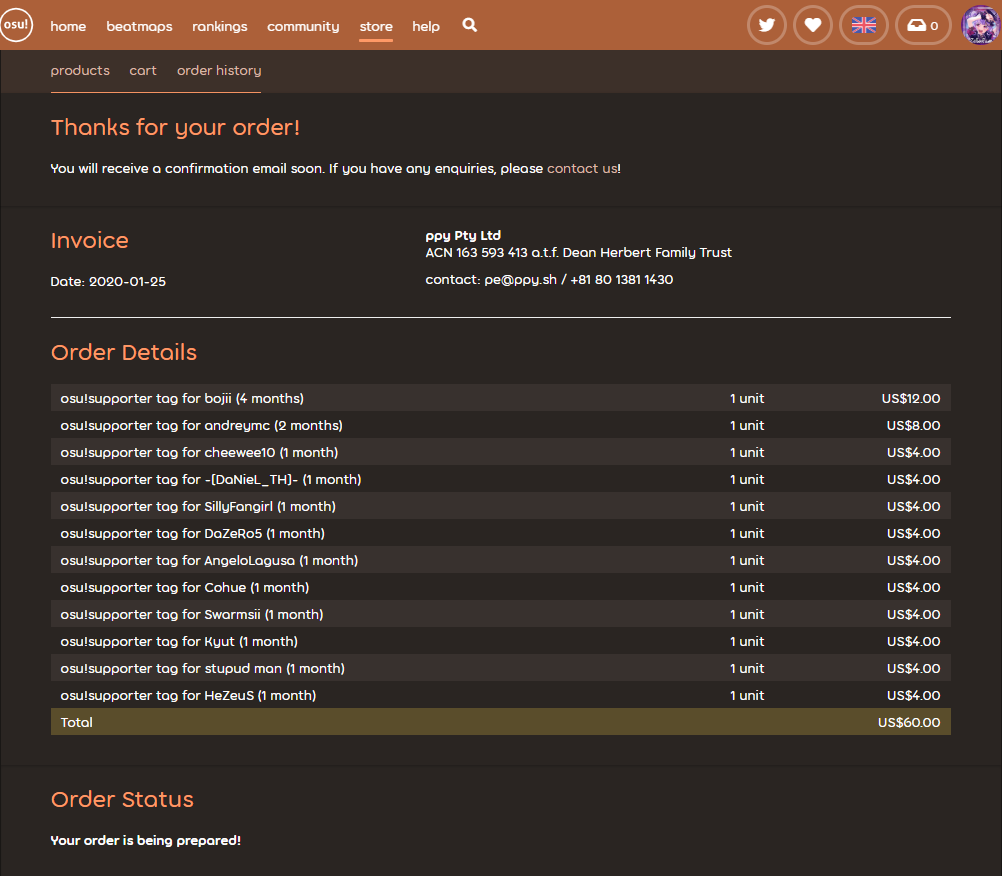Click the ppy Pty Ltd company name
The image size is (1002, 876).
(x=463, y=236)
